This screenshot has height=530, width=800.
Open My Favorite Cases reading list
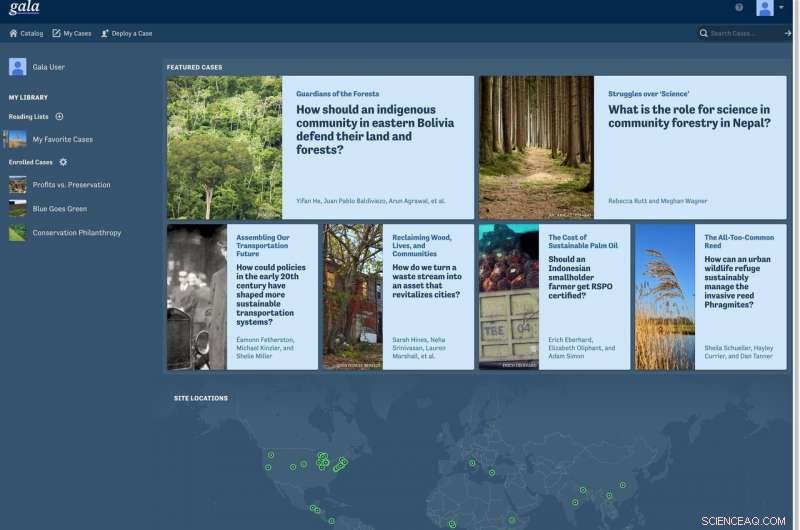(63, 139)
